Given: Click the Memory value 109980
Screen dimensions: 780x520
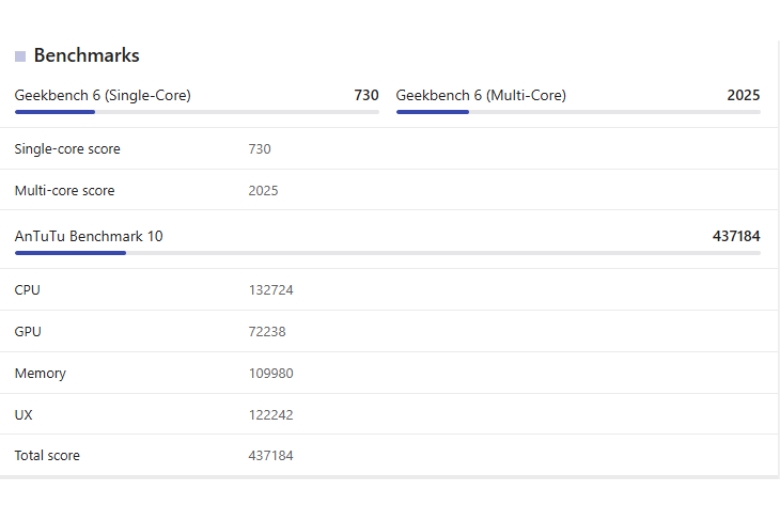Looking at the screenshot, I should click(271, 373).
